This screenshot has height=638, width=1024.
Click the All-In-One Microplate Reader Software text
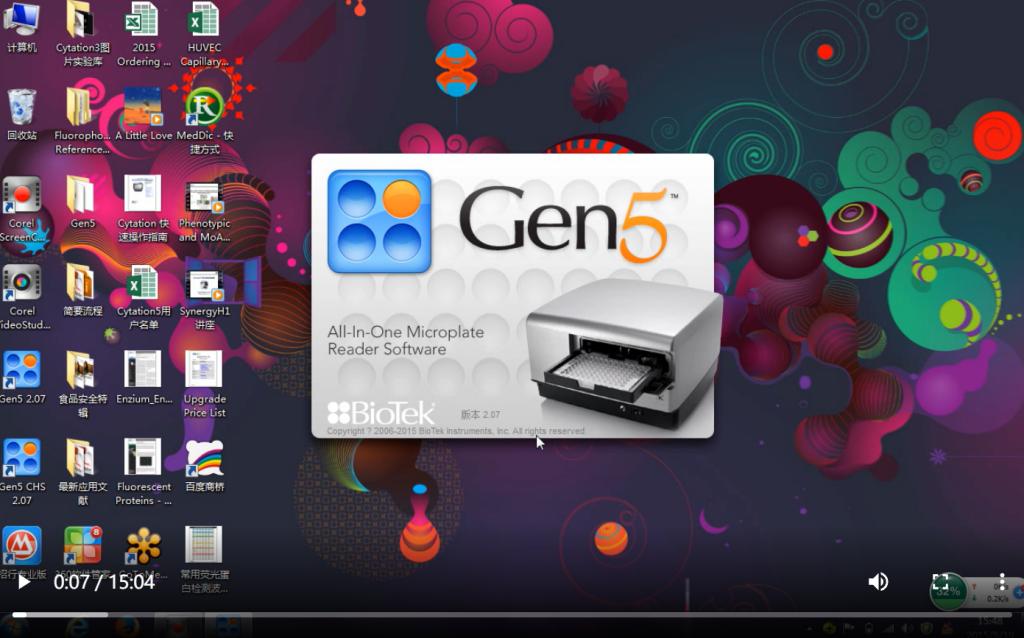coord(406,340)
